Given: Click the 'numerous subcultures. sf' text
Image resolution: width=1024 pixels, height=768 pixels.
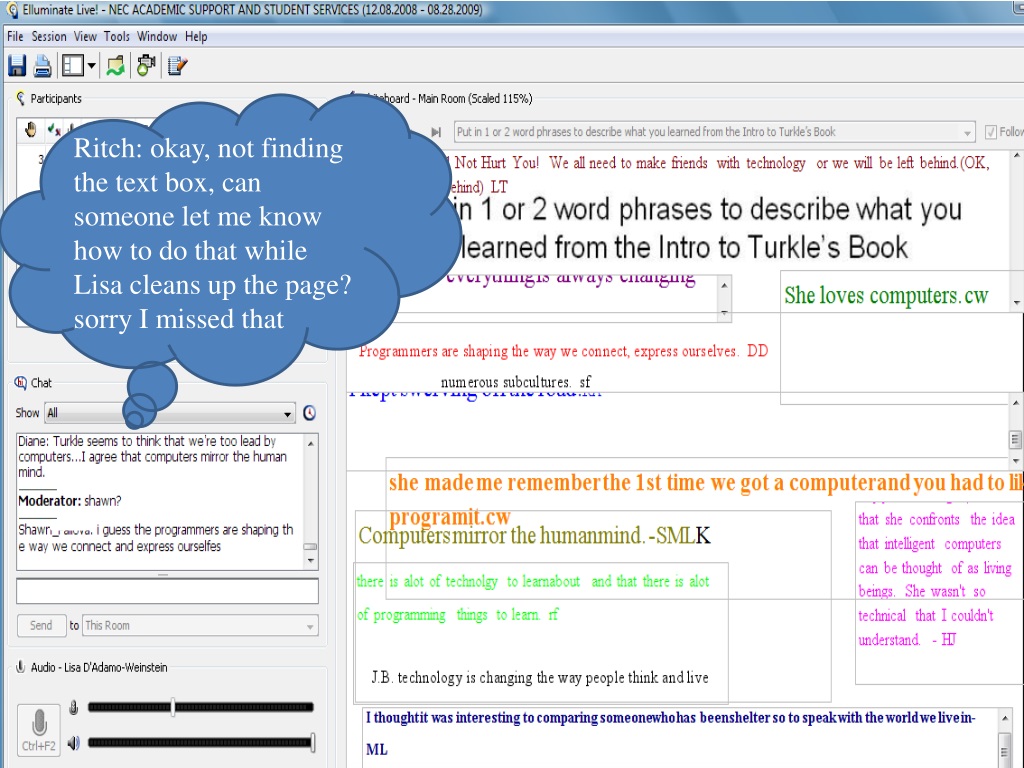Looking at the screenshot, I should coord(515,382).
